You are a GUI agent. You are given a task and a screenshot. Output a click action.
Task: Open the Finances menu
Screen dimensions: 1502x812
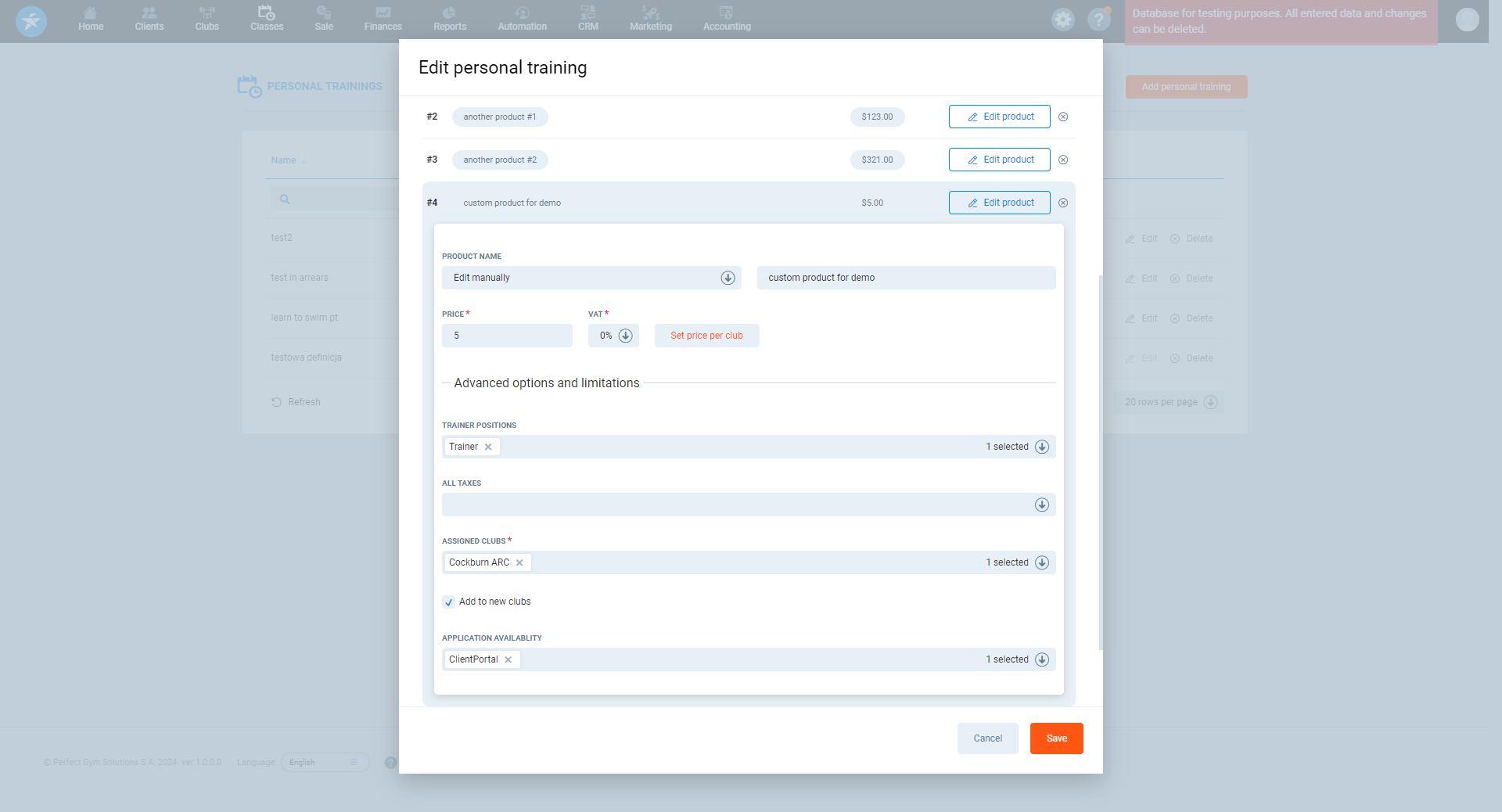[383, 19]
